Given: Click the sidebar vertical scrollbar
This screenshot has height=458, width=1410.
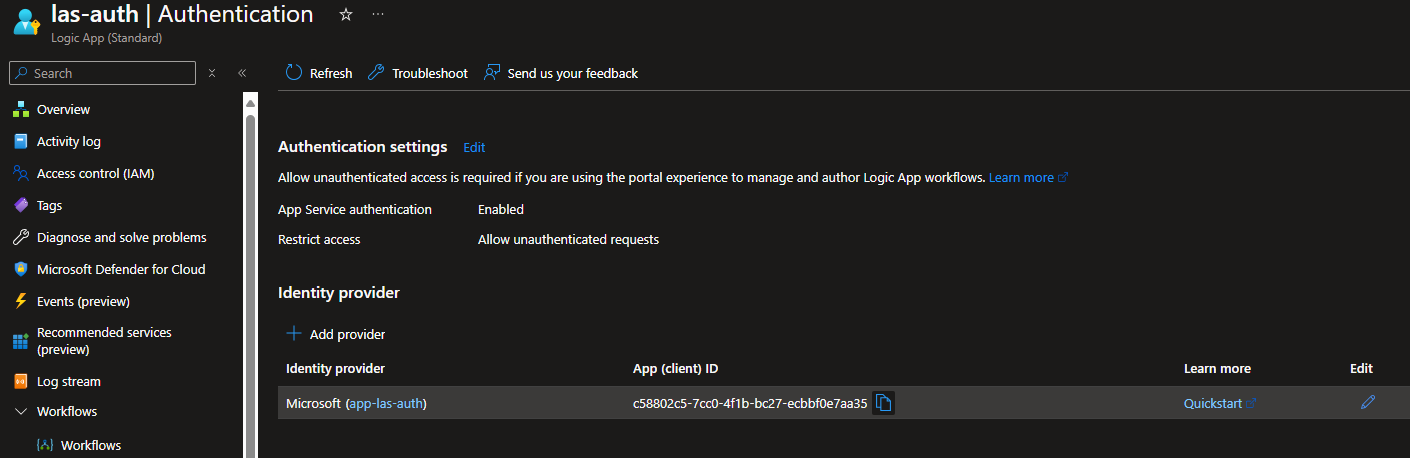Looking at the screenshot, I should coord(251,280).
